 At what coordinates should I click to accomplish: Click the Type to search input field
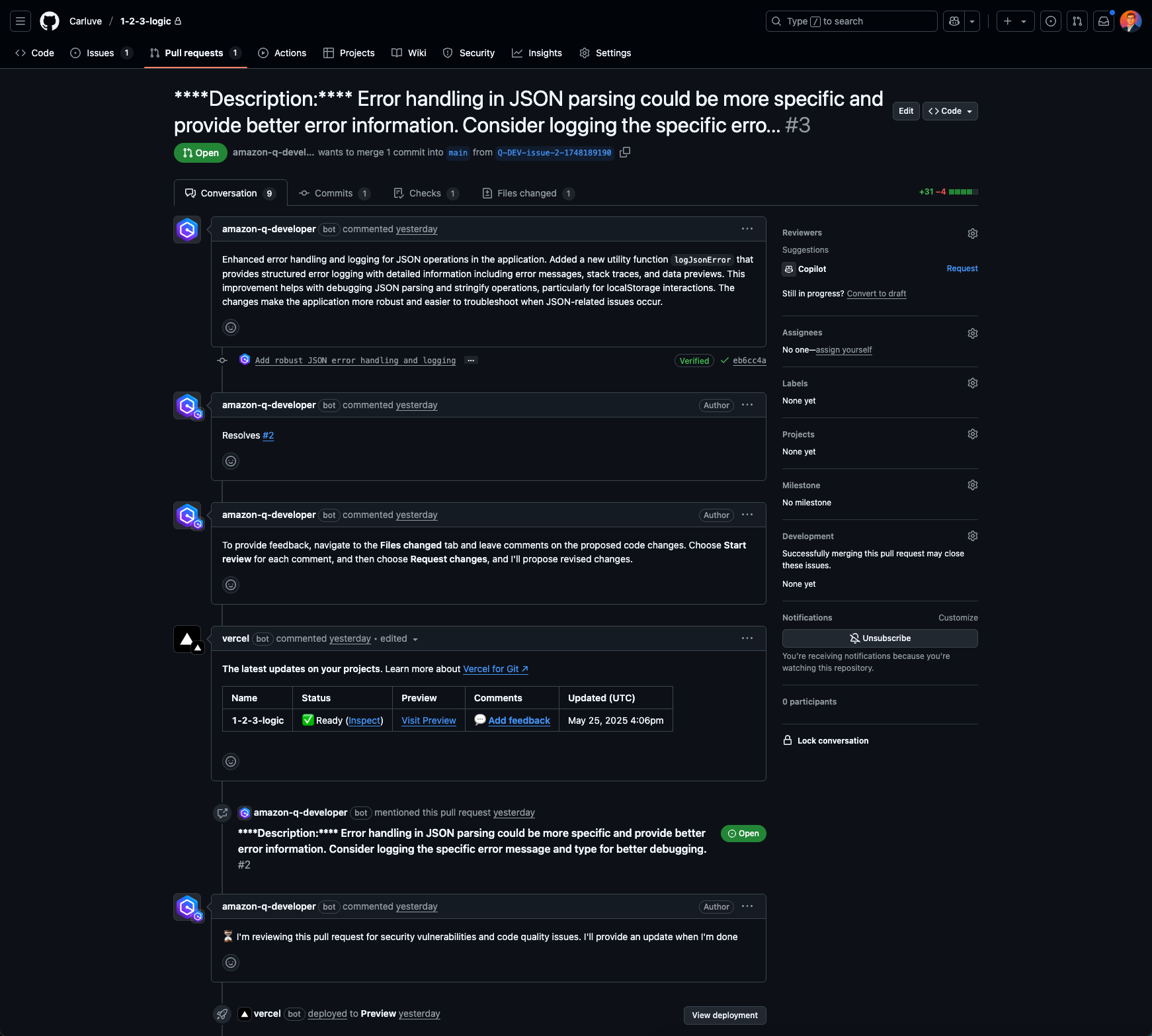point(851,21)
